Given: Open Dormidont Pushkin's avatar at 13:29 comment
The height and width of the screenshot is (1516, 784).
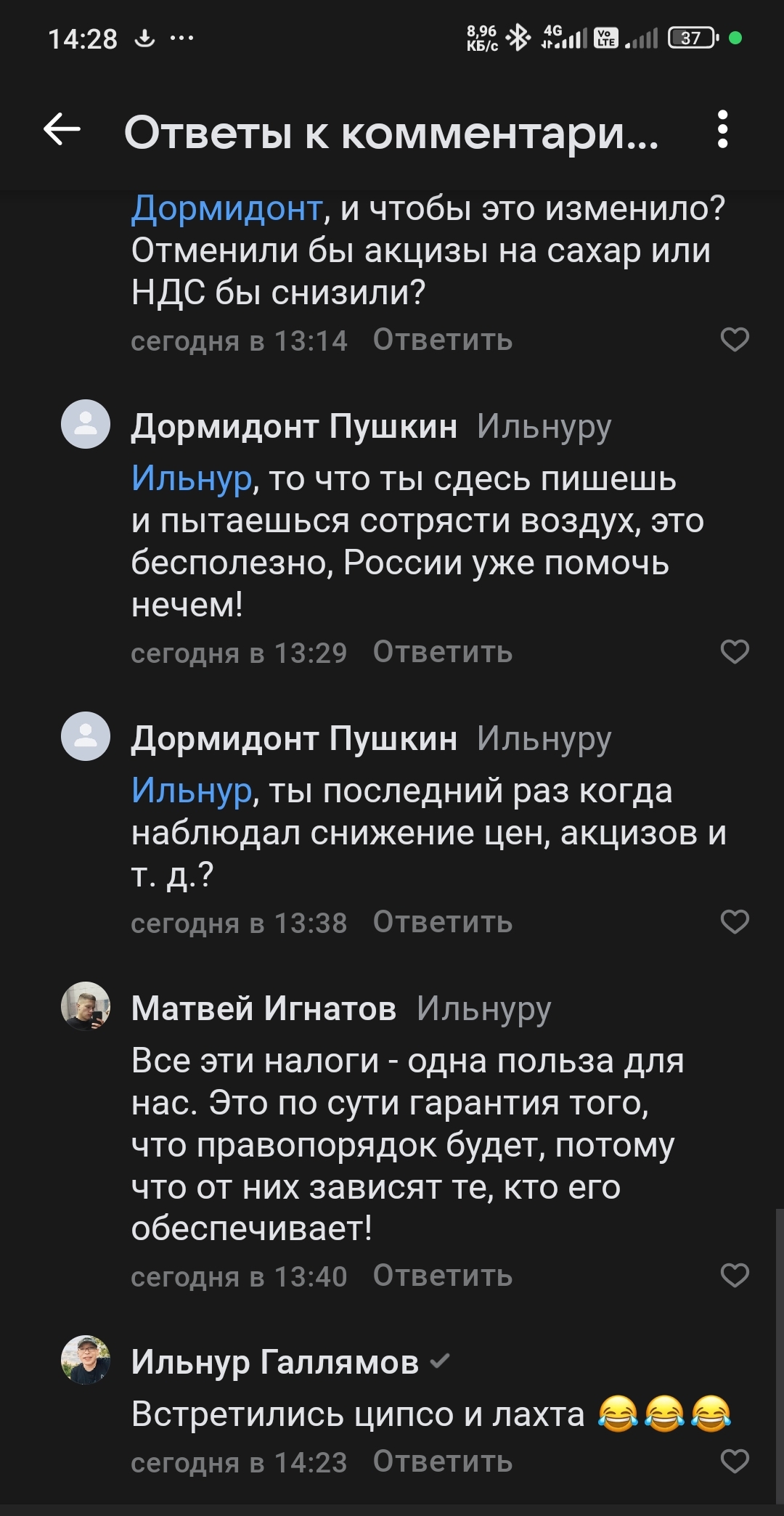Looking at the screenshot, I should tap(86, 424).
